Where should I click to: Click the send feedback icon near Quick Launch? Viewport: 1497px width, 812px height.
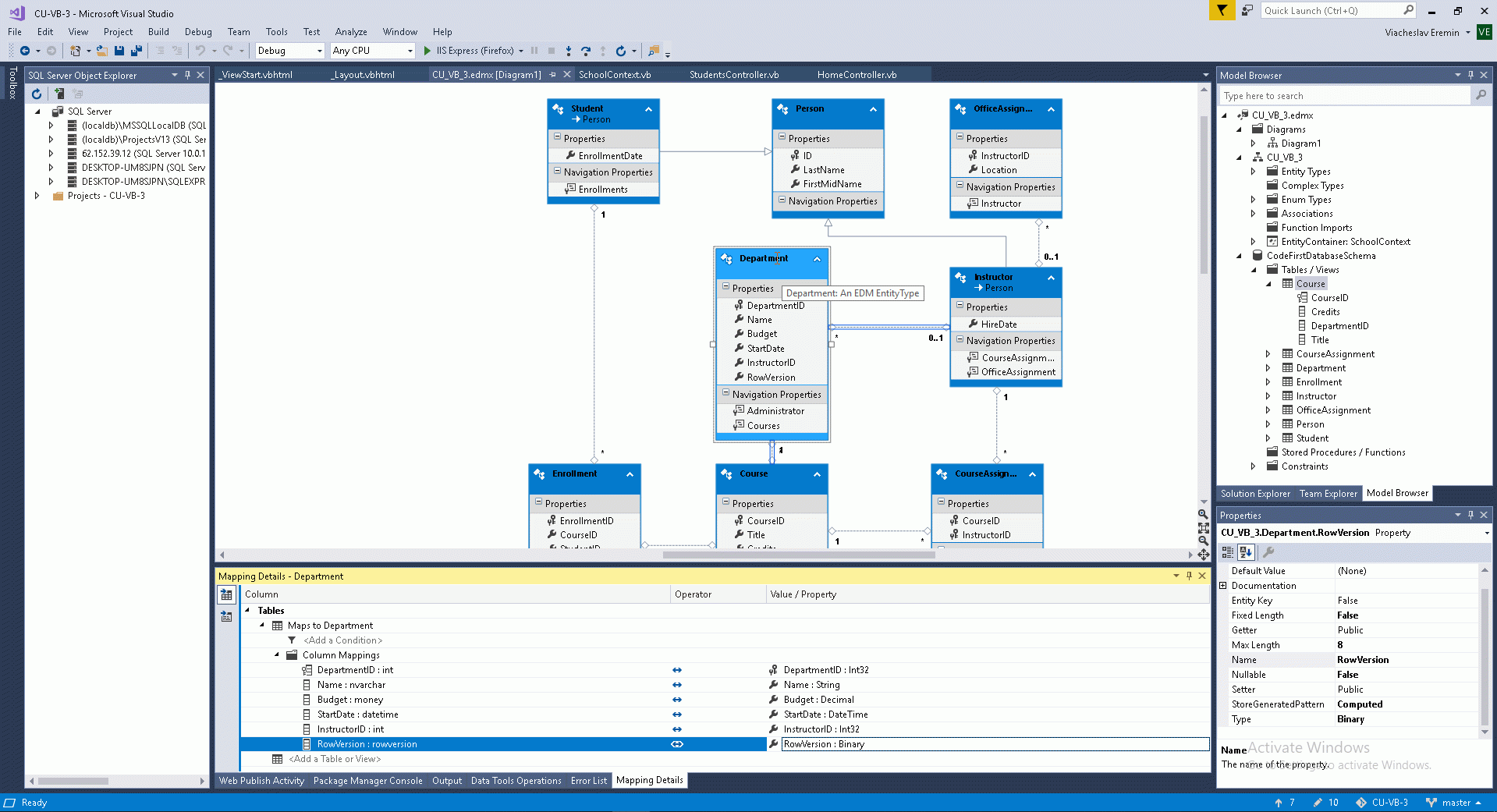coord(1247,10)
